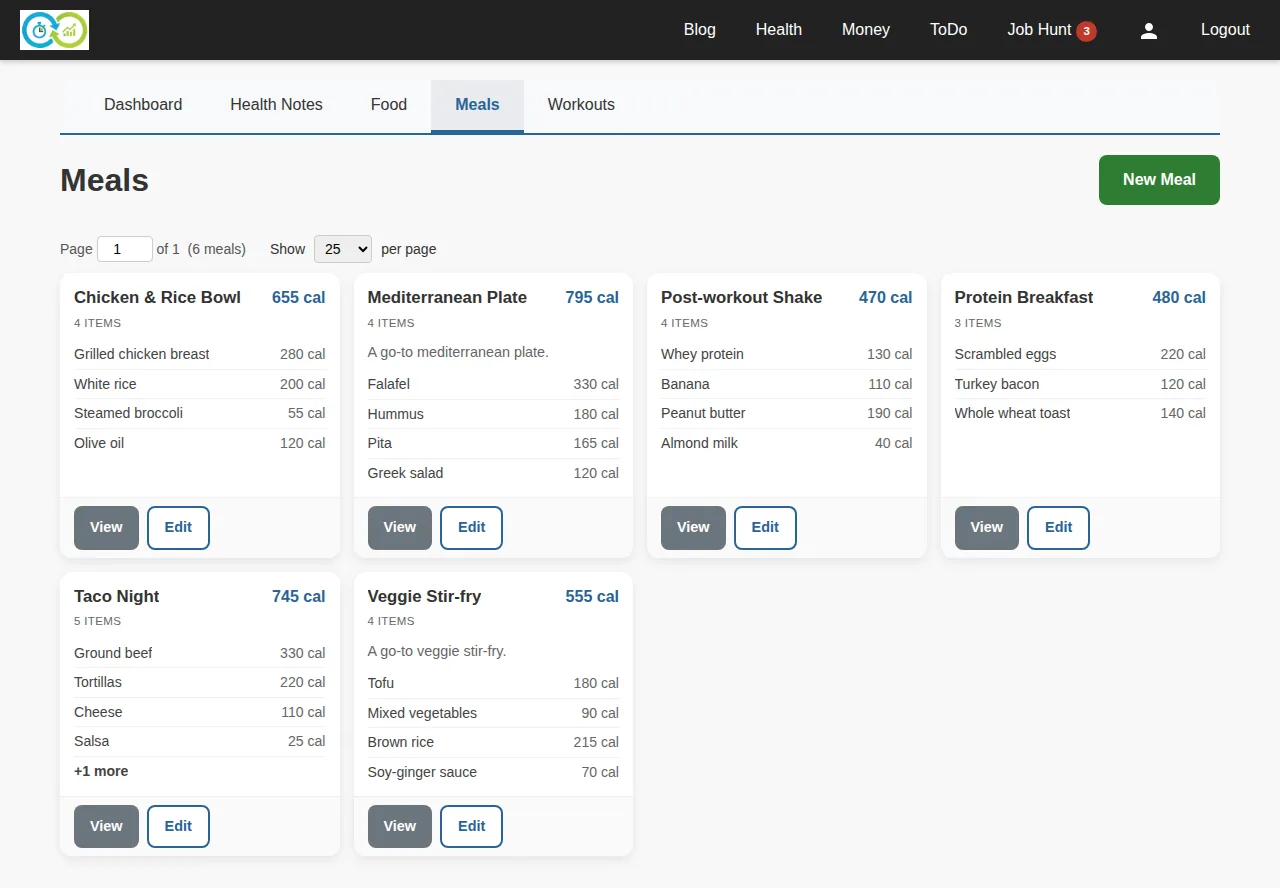Click the 795 cal total

[592, 297]
